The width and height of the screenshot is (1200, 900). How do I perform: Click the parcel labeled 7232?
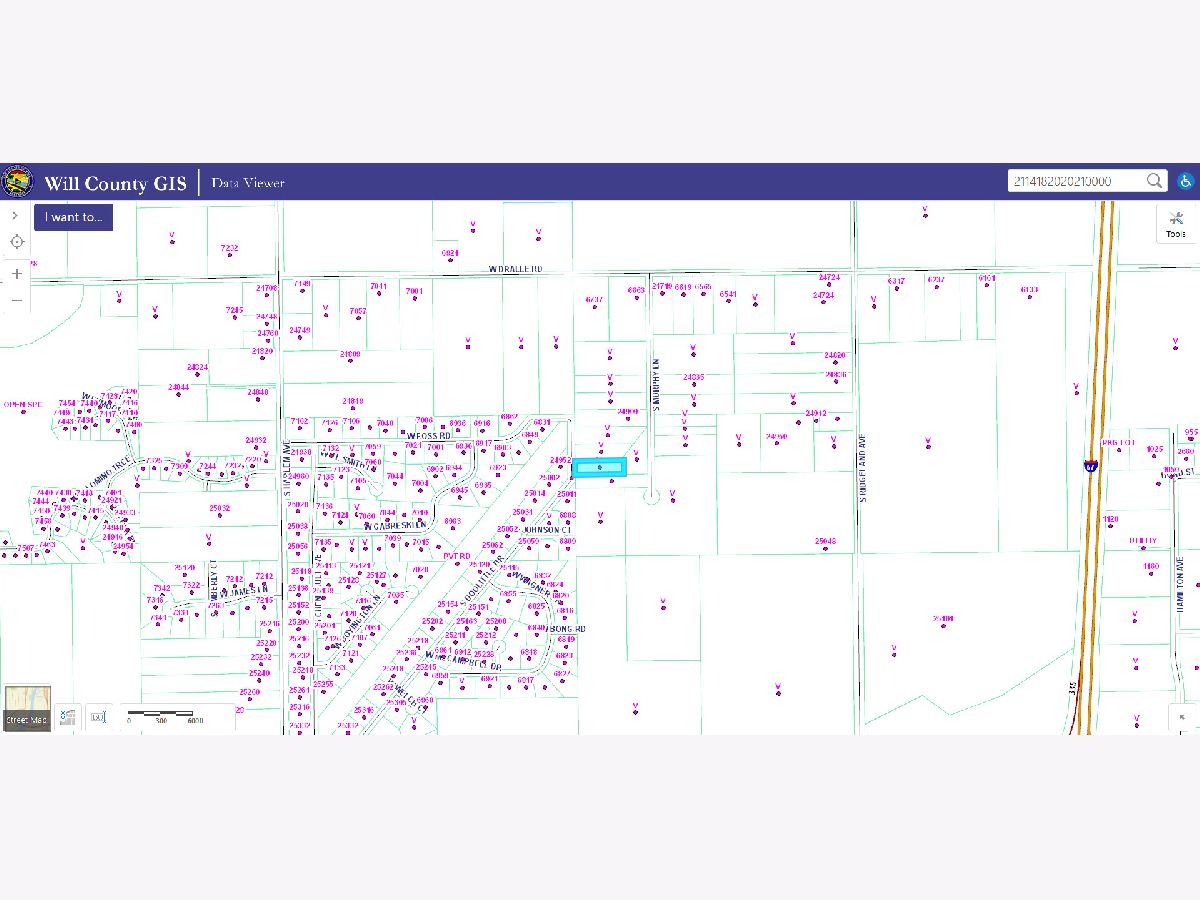coord(230,249)
